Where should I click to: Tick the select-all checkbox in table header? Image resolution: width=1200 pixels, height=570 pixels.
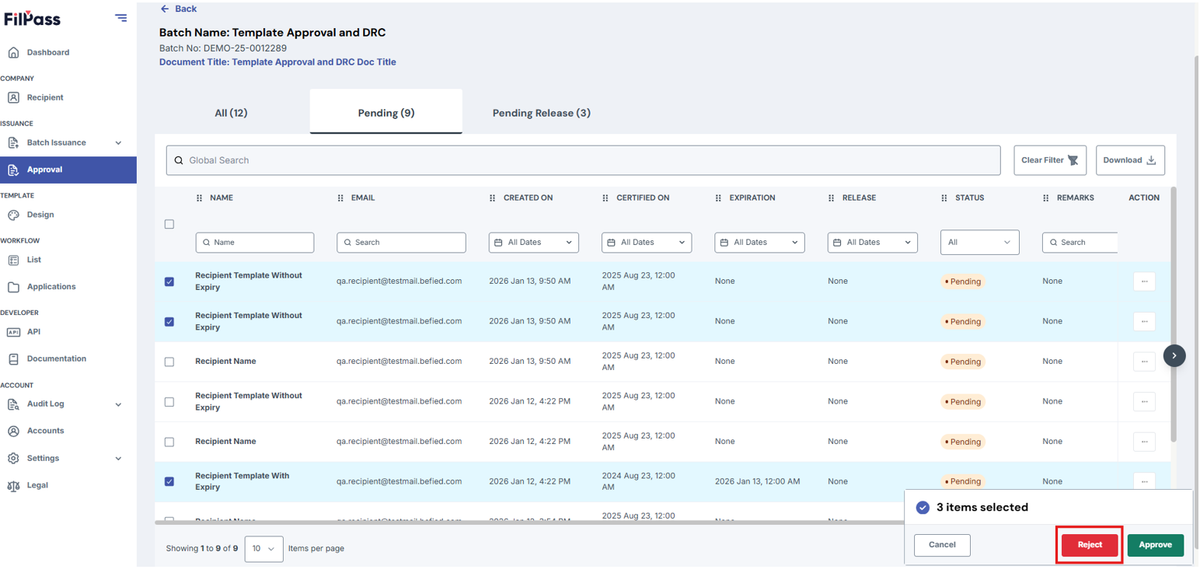pyautogui.click(x=169, y=224)
